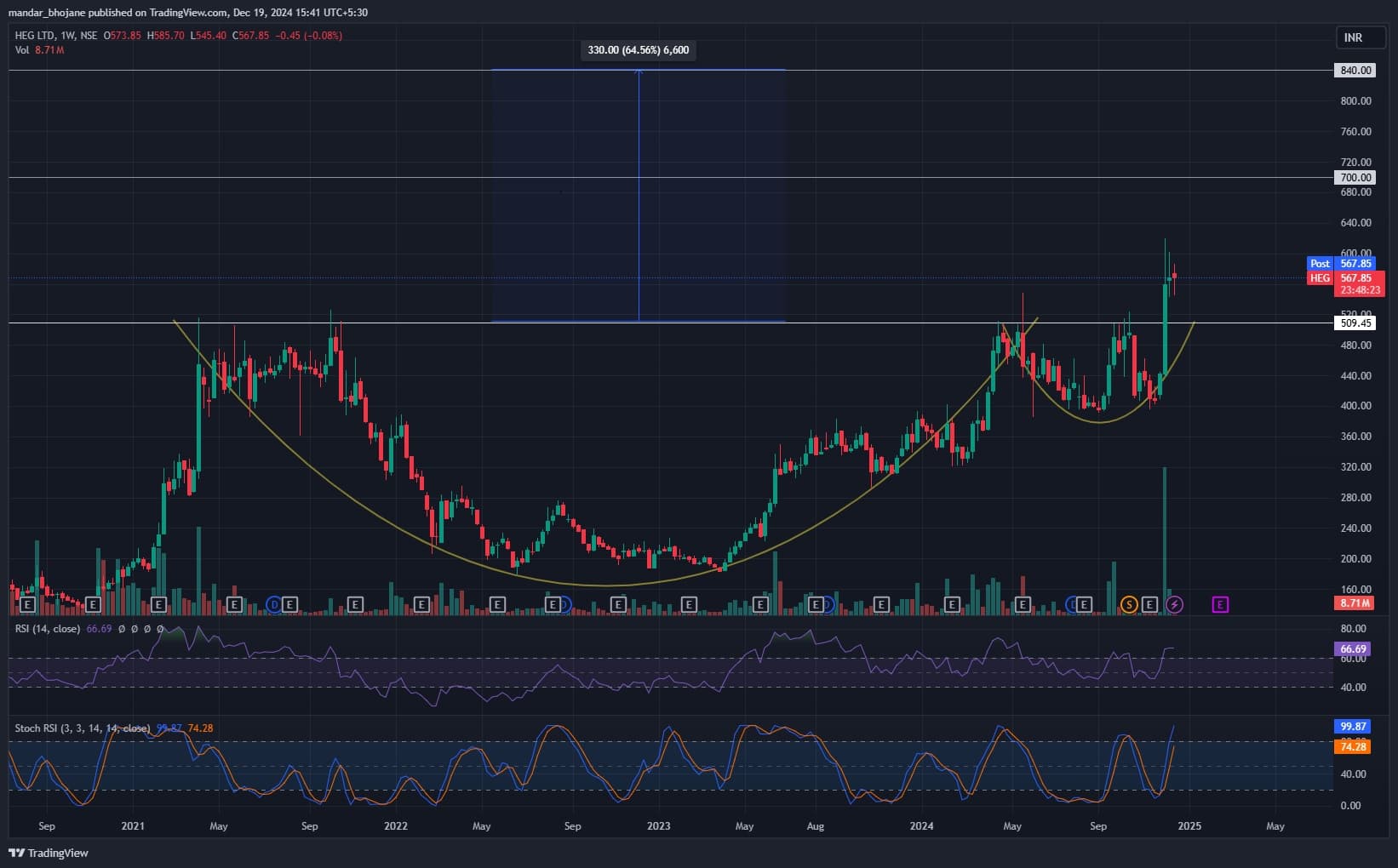Click the blue Post 567.85 price label
Viewport: 1398px width, 868px height.
1345,264
